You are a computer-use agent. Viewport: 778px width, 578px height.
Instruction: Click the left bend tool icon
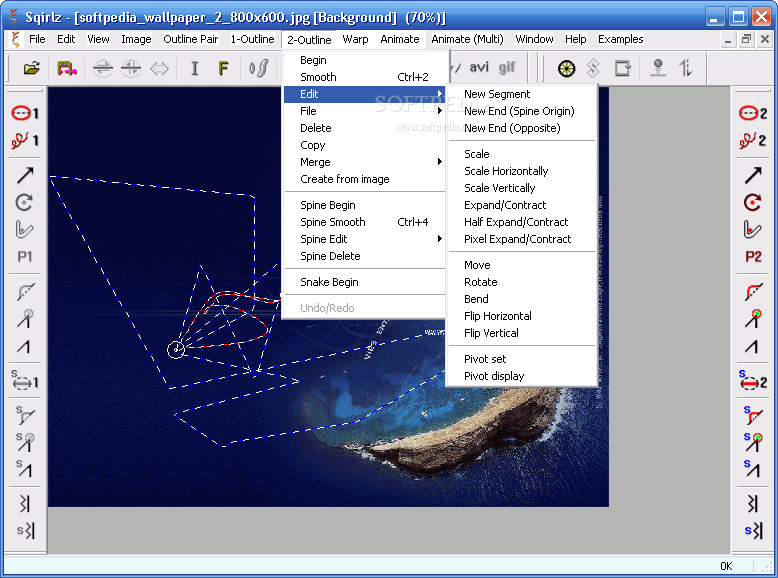pos(24,229)
